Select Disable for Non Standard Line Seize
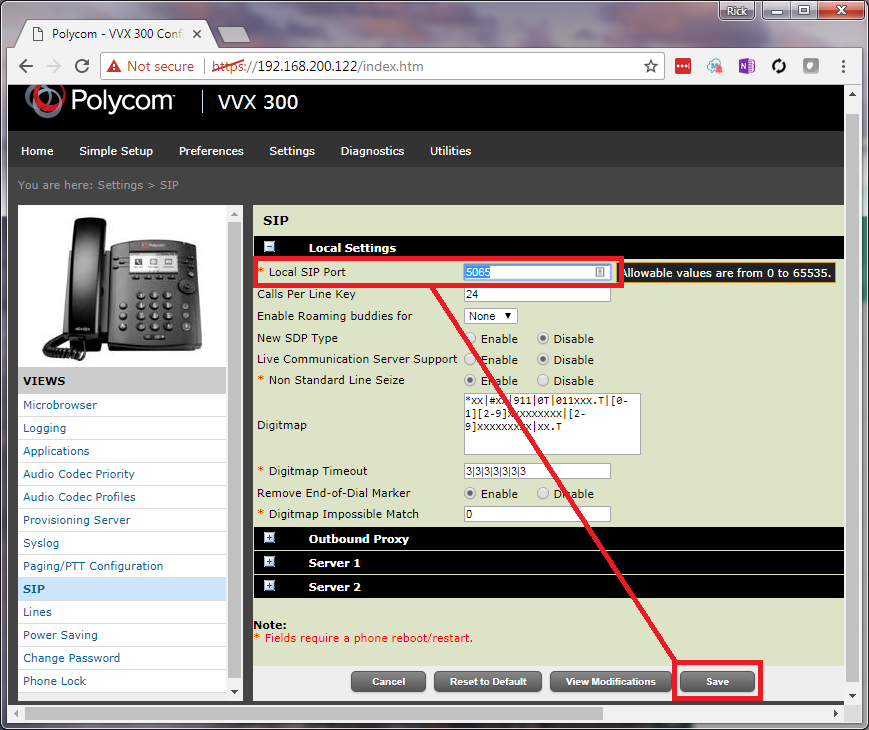Screen dimensions: 869x730 [x=543, y=380]
